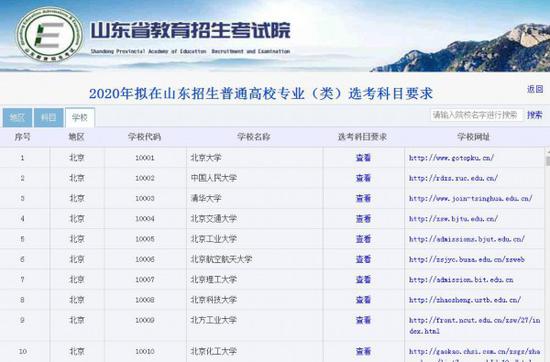This screenshot has width=550, height=362.
Task: Open 查看 for 北京工业大学
Action: [x=363, y=239]
